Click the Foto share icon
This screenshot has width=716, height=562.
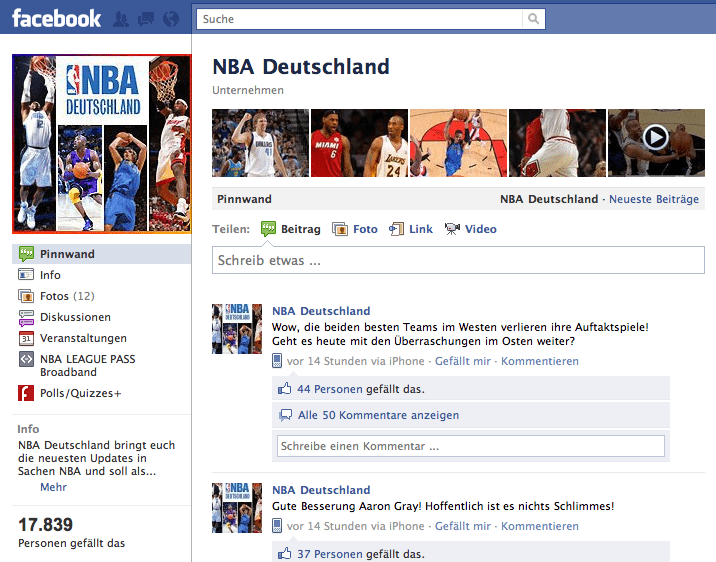pyautogui.click(x=340, y=229)
